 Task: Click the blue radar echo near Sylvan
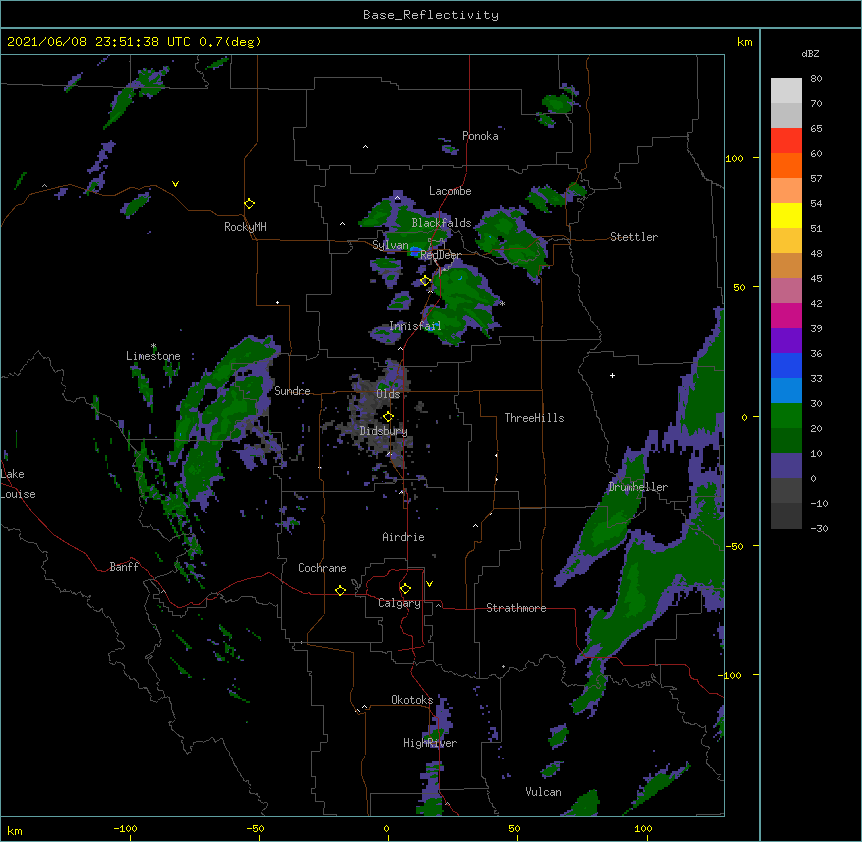pos(415,252)
